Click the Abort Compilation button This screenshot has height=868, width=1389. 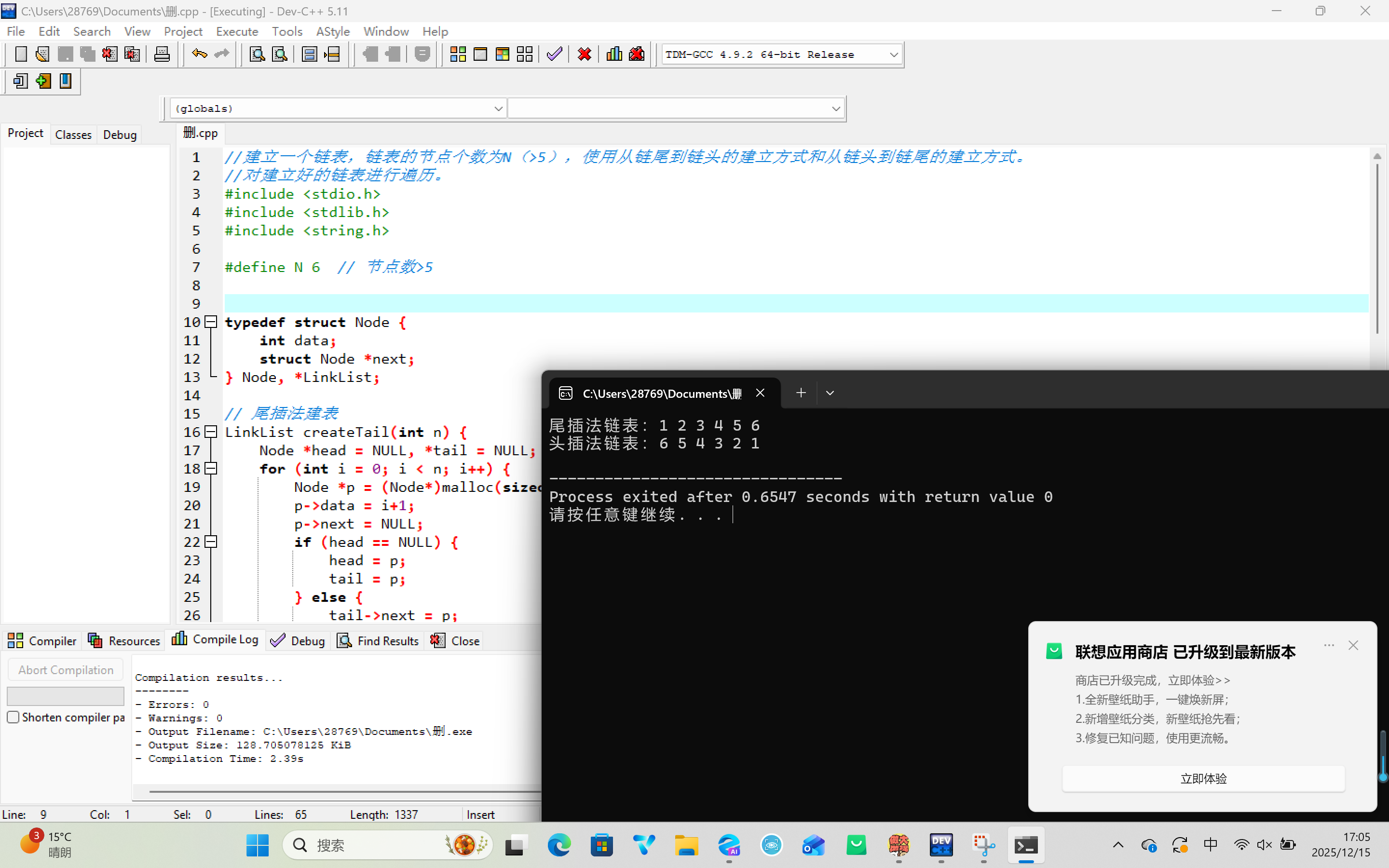point(66,670)
